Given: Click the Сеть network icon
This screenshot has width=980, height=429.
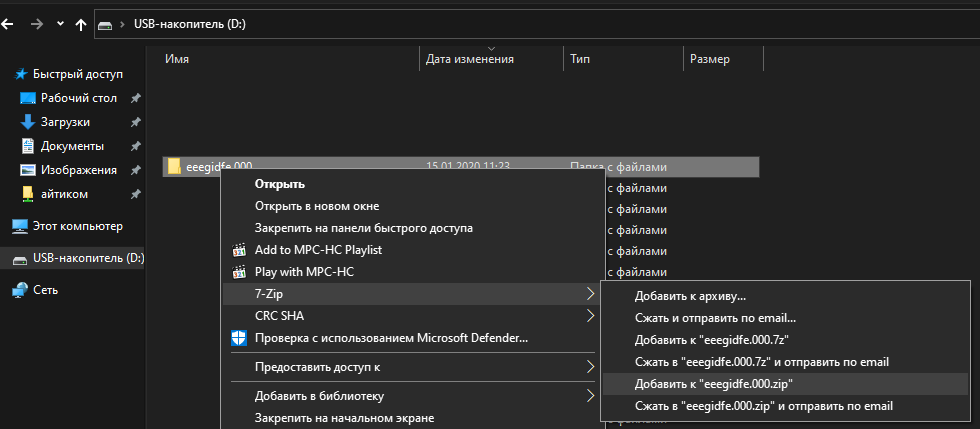Looking at the screenshot, I should coord(21,290).
